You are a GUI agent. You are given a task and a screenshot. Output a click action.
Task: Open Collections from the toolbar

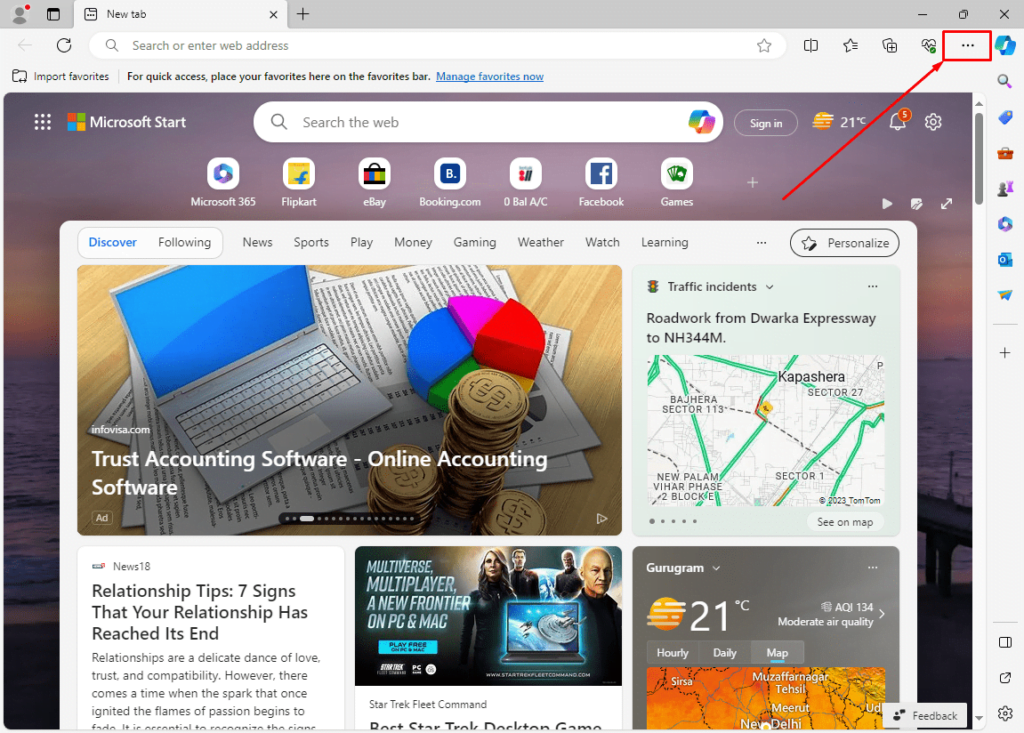(x=887, y=45)
